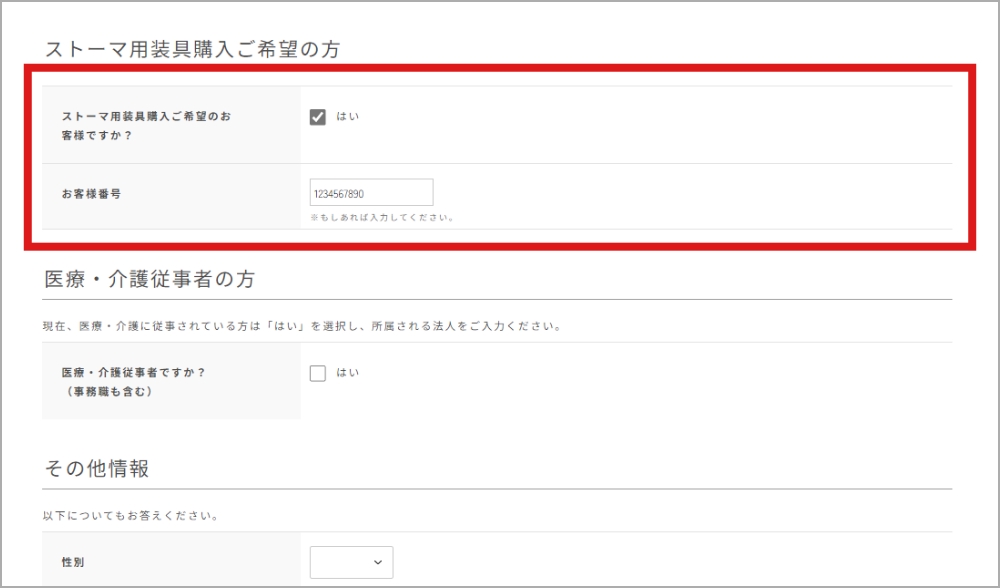
Task: Open the 性別 dropdown
Action: (x=351, y=562)
